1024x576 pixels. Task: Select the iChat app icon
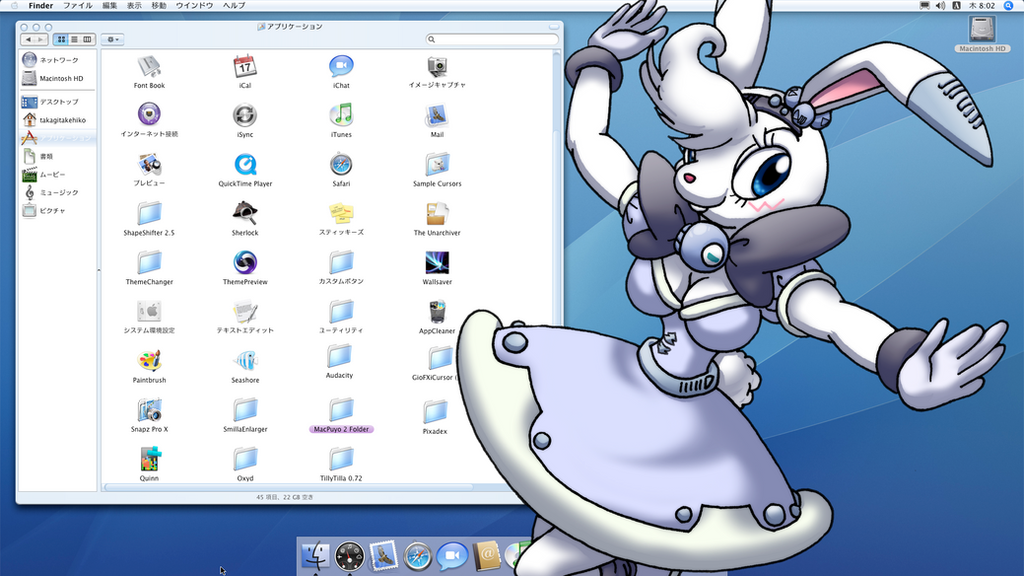click(341, 67)
